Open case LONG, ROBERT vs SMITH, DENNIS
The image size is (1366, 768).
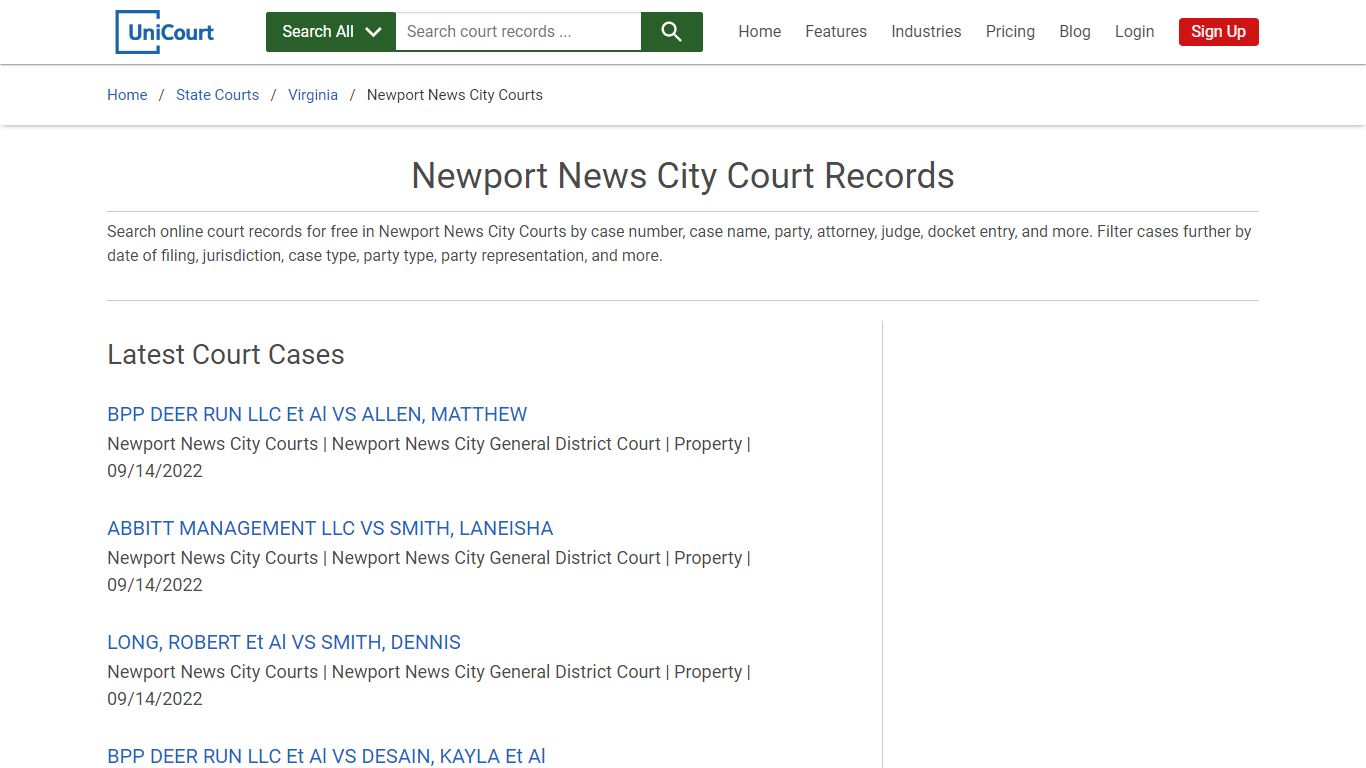click(284, 642)
